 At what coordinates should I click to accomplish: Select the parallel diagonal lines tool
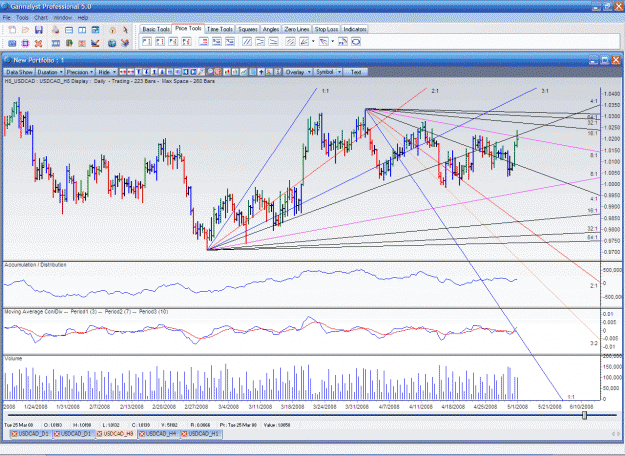[247, 41]
